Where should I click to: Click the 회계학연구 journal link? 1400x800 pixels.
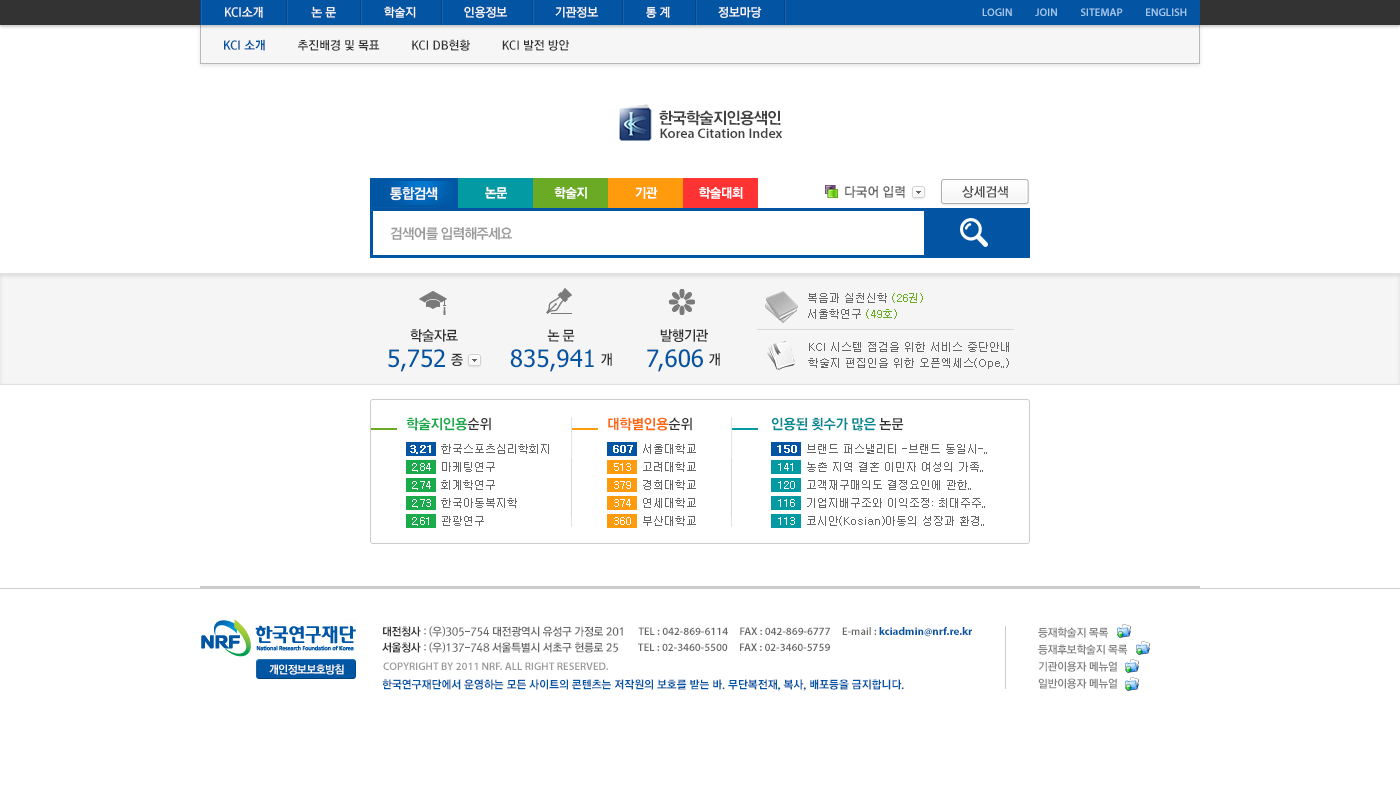click(468, 485)
